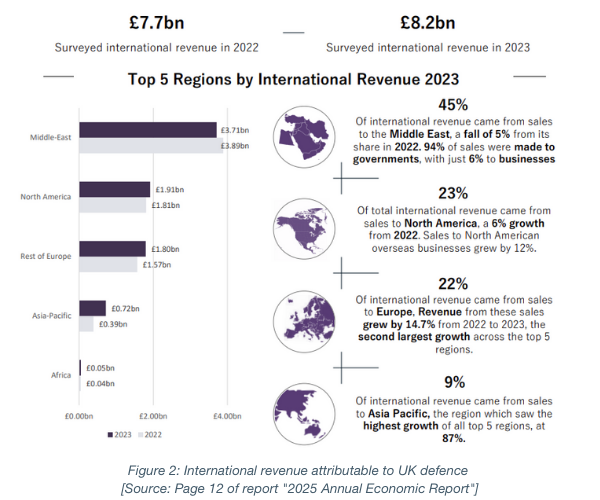Click the 23% North America statistic heading

[x=454, y=194]
